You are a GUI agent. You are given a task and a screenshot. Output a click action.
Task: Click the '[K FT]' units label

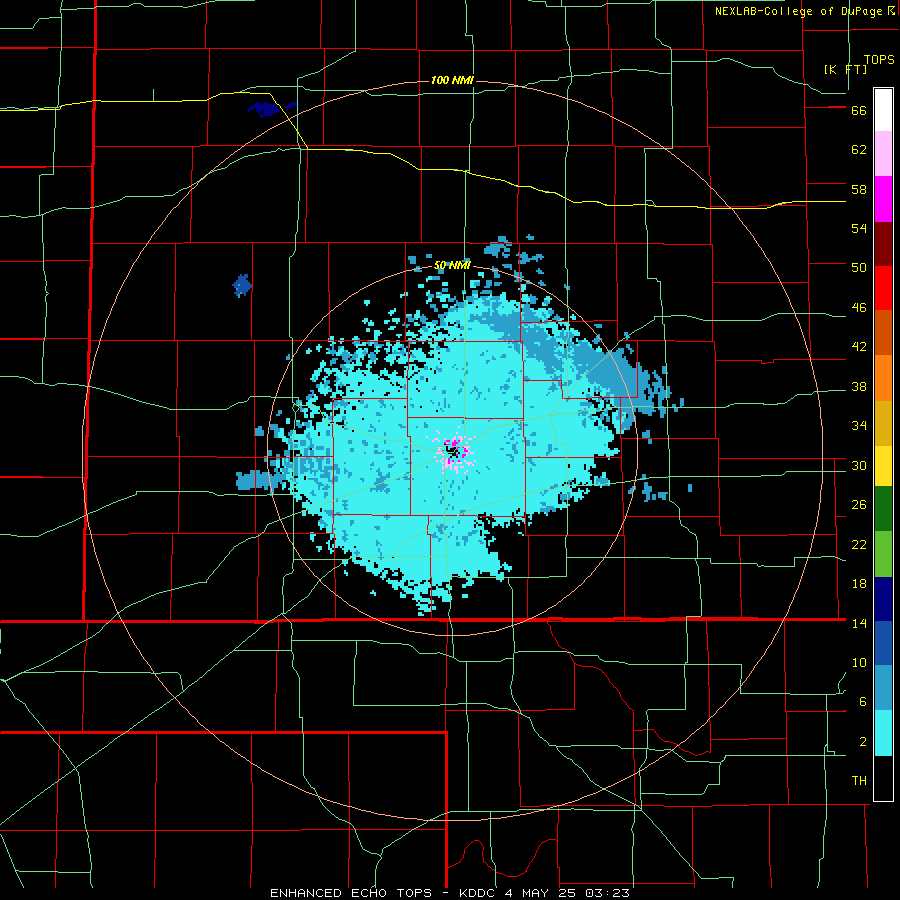tap(845, 69)
